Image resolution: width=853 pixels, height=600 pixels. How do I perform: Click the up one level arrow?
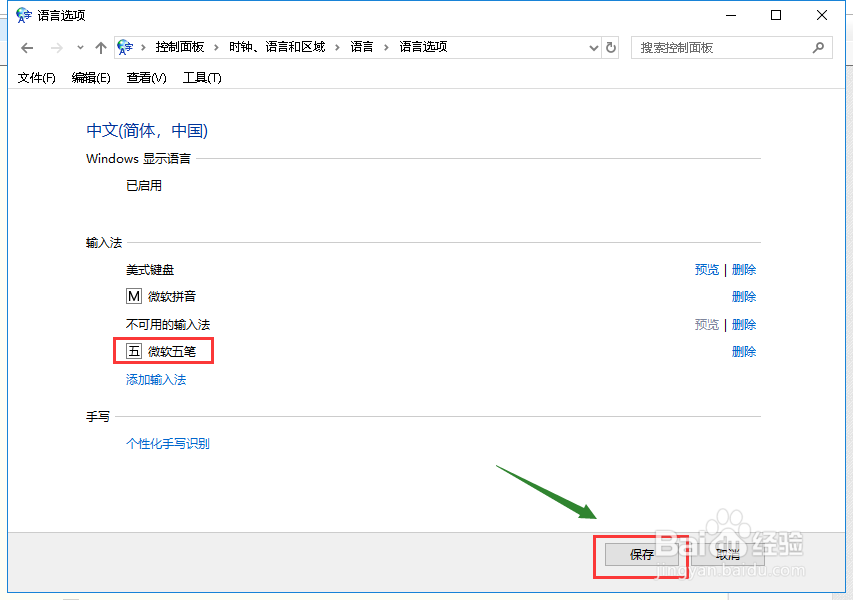coord(100,47)
